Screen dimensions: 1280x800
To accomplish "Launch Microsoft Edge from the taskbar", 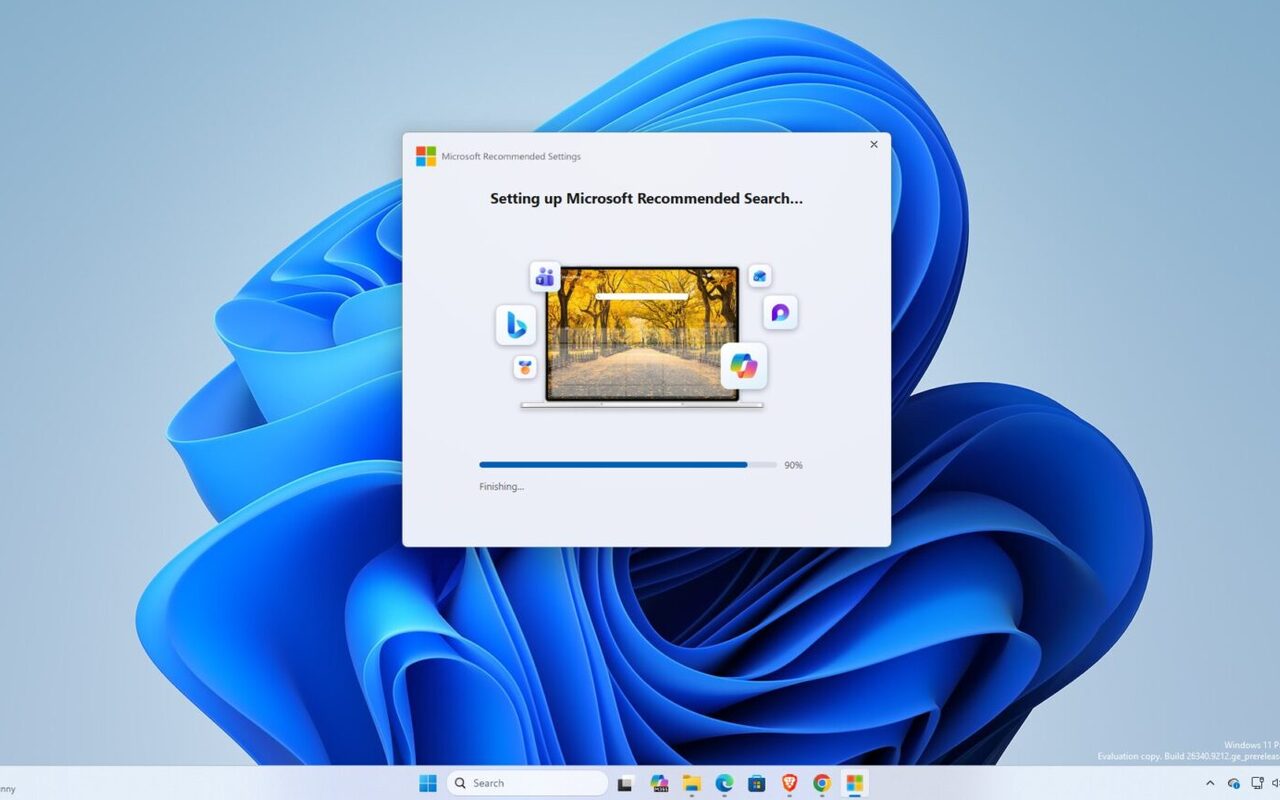I will coord(724,783).
